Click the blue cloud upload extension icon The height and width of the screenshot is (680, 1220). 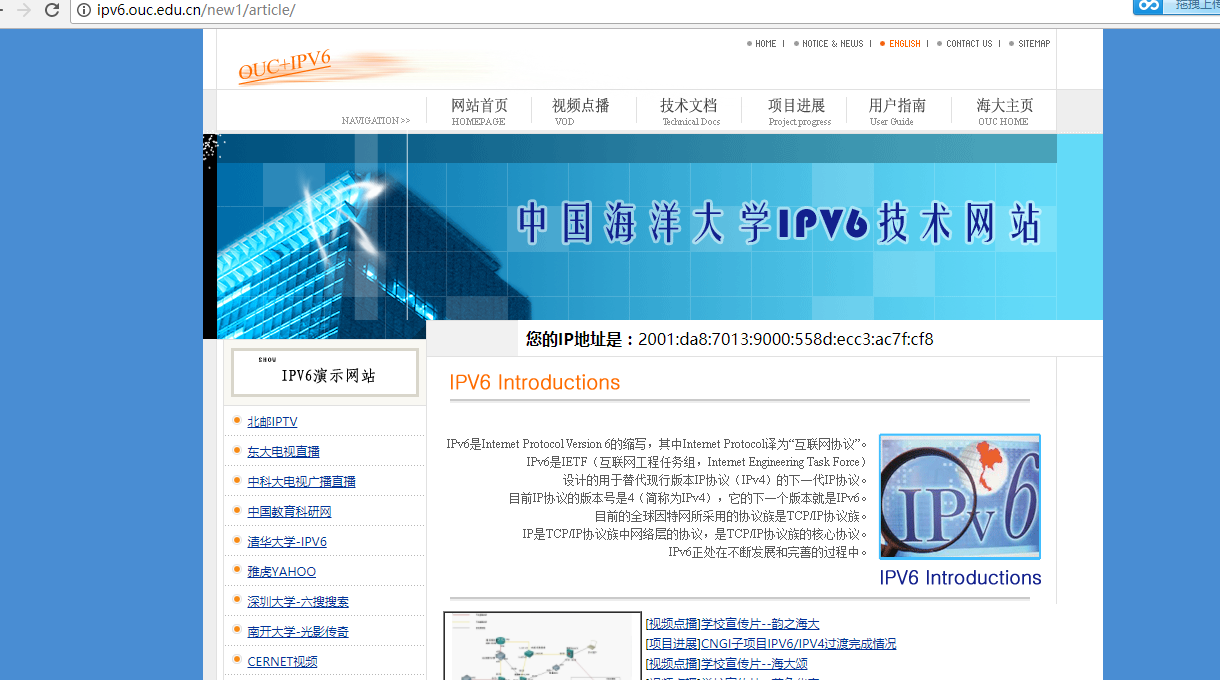pos(1147,6)
